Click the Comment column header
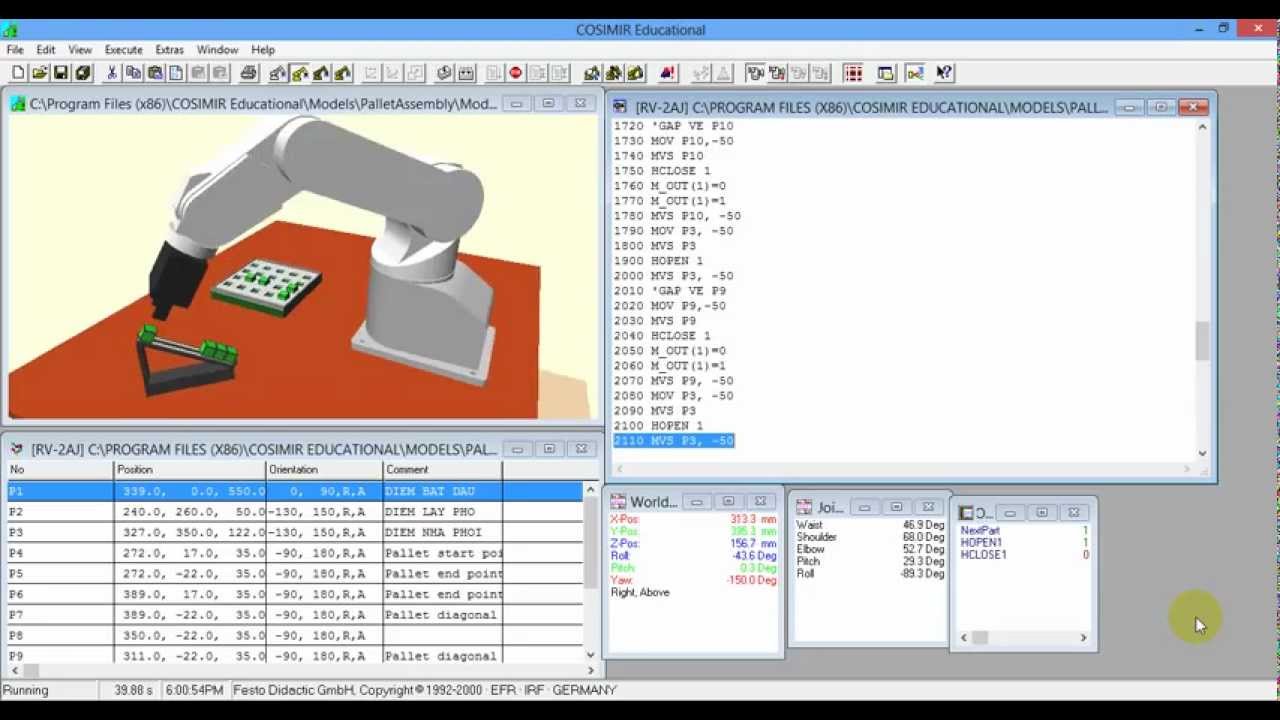The height and width of the screenshot is (720, 1280). pos(443,469)
